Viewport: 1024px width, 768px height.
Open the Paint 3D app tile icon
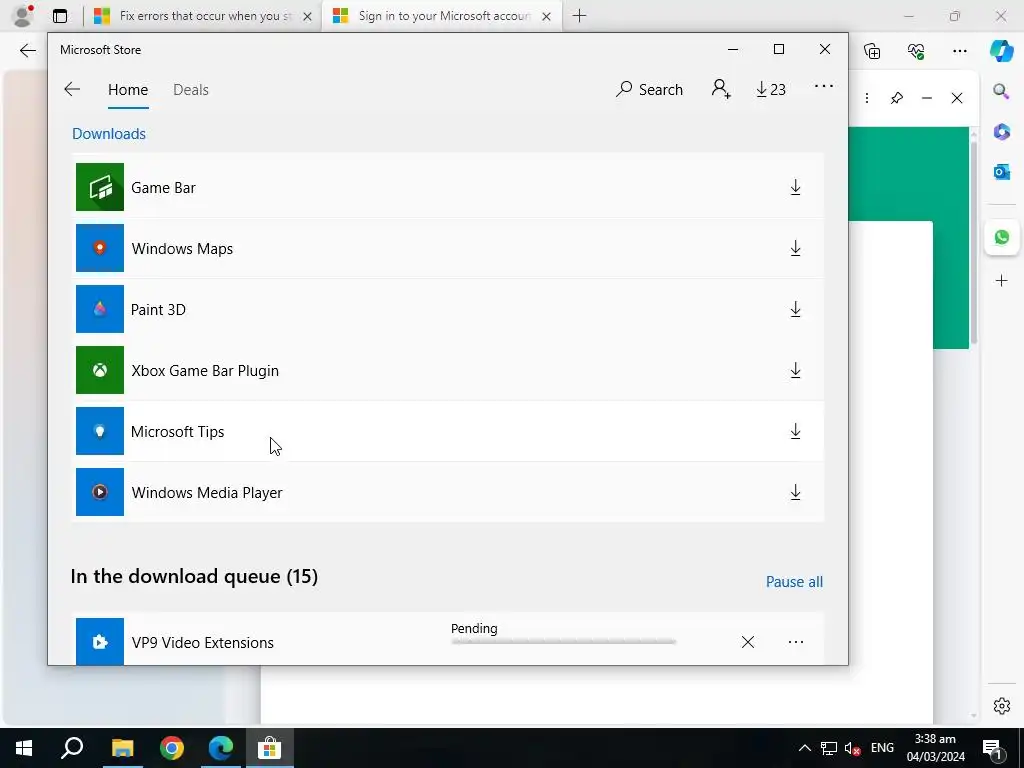click(100, 309)
